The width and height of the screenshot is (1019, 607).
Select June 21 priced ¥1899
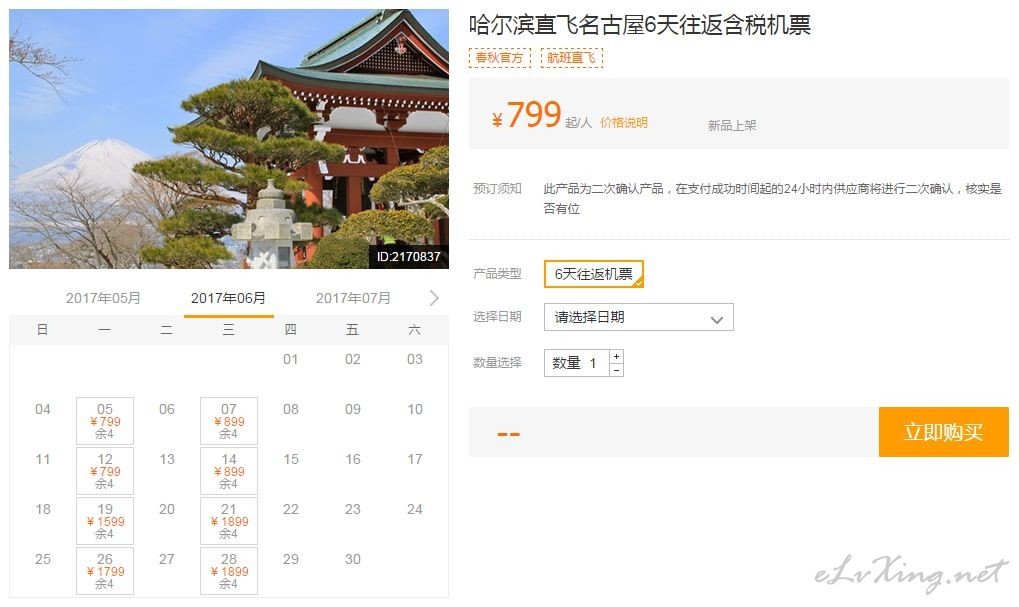click(x=229, y=521)
